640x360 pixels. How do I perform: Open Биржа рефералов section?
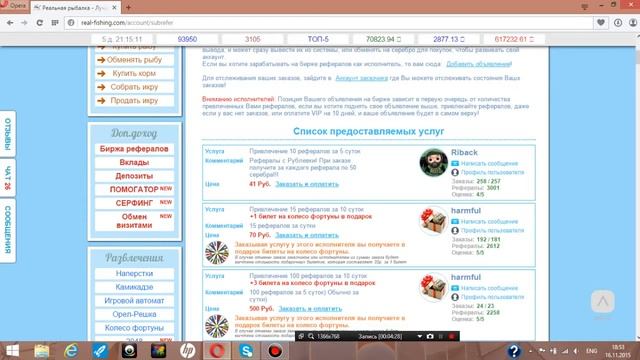134,149
